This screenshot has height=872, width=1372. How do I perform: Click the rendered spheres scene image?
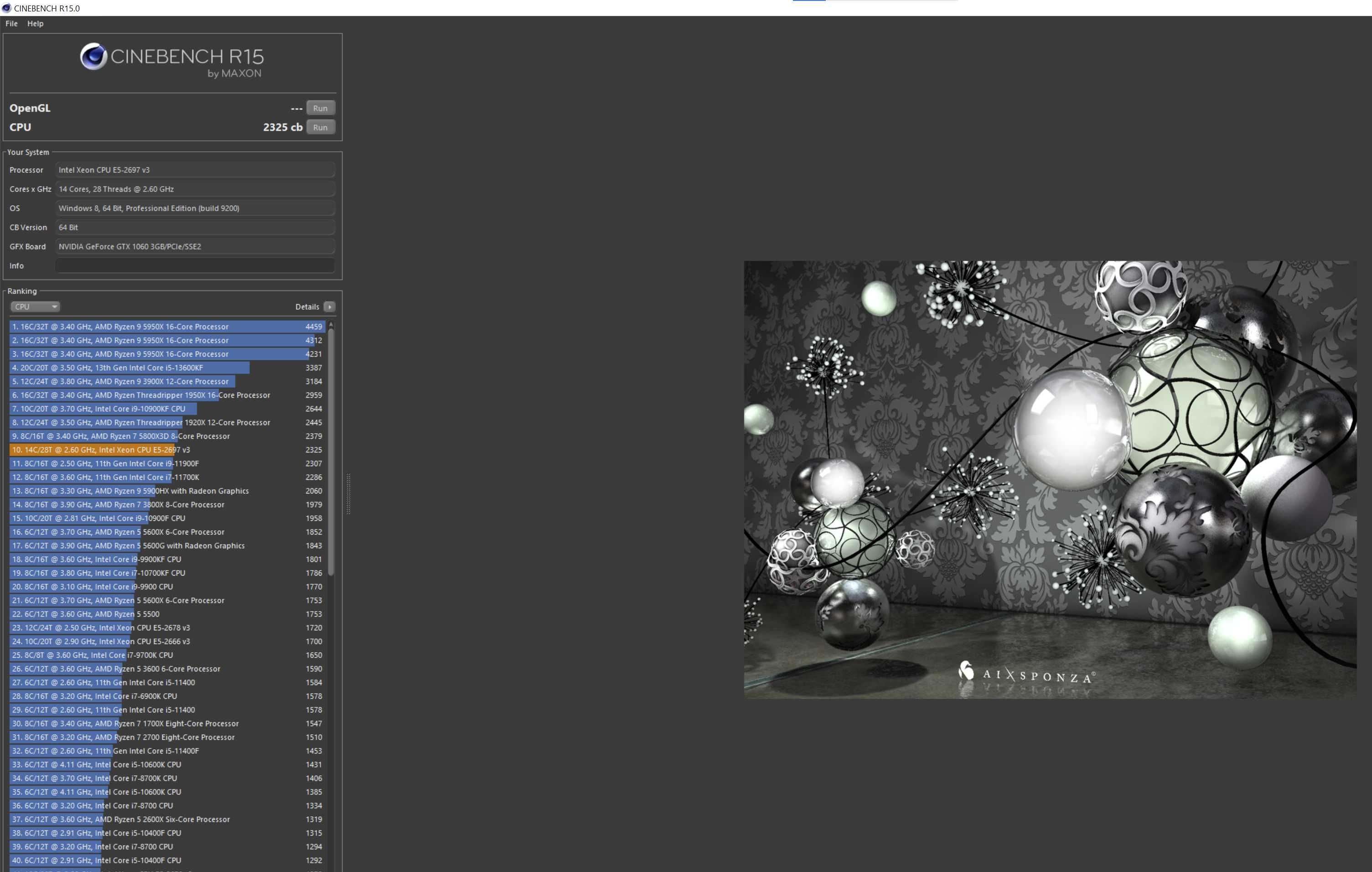coord(1050,480)
